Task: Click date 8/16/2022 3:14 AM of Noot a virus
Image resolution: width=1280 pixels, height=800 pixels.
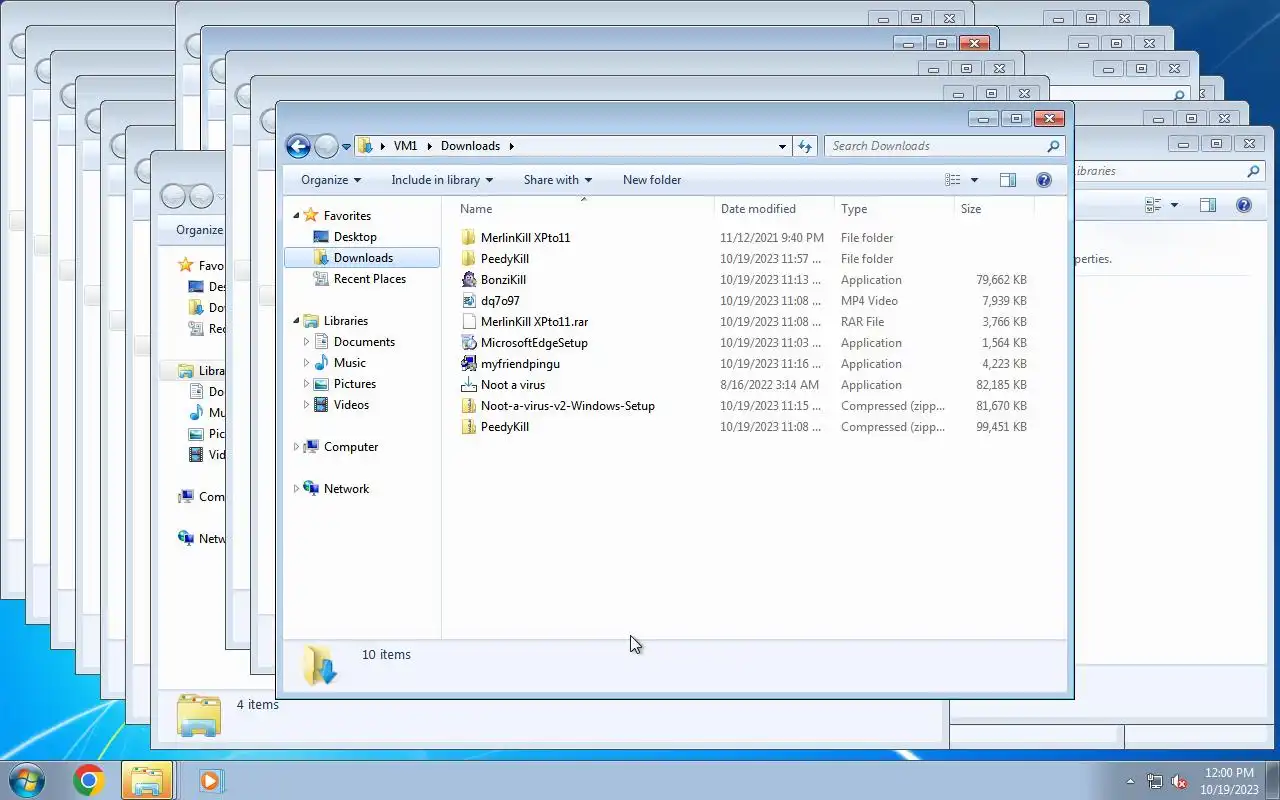Action: click(x=769, y=385)
